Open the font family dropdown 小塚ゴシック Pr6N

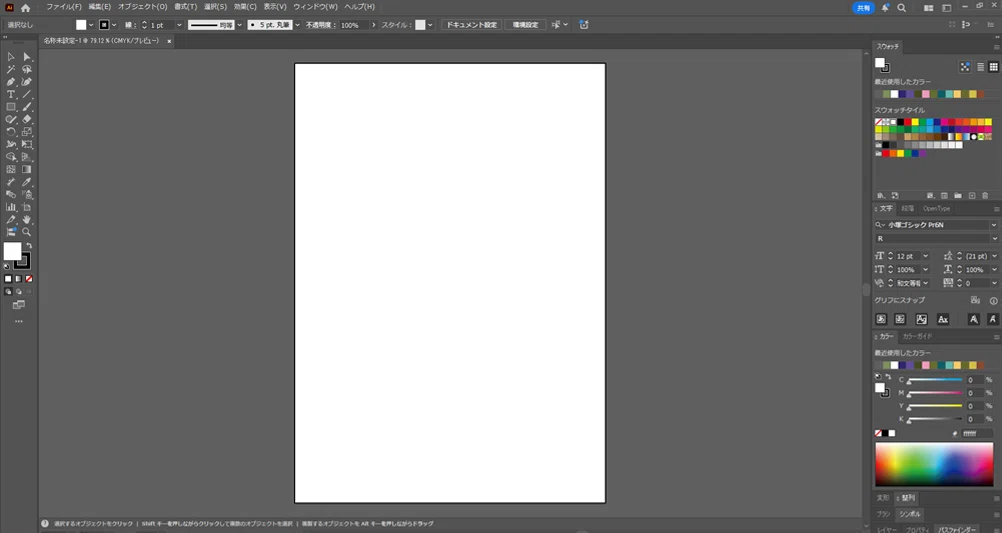994,225
